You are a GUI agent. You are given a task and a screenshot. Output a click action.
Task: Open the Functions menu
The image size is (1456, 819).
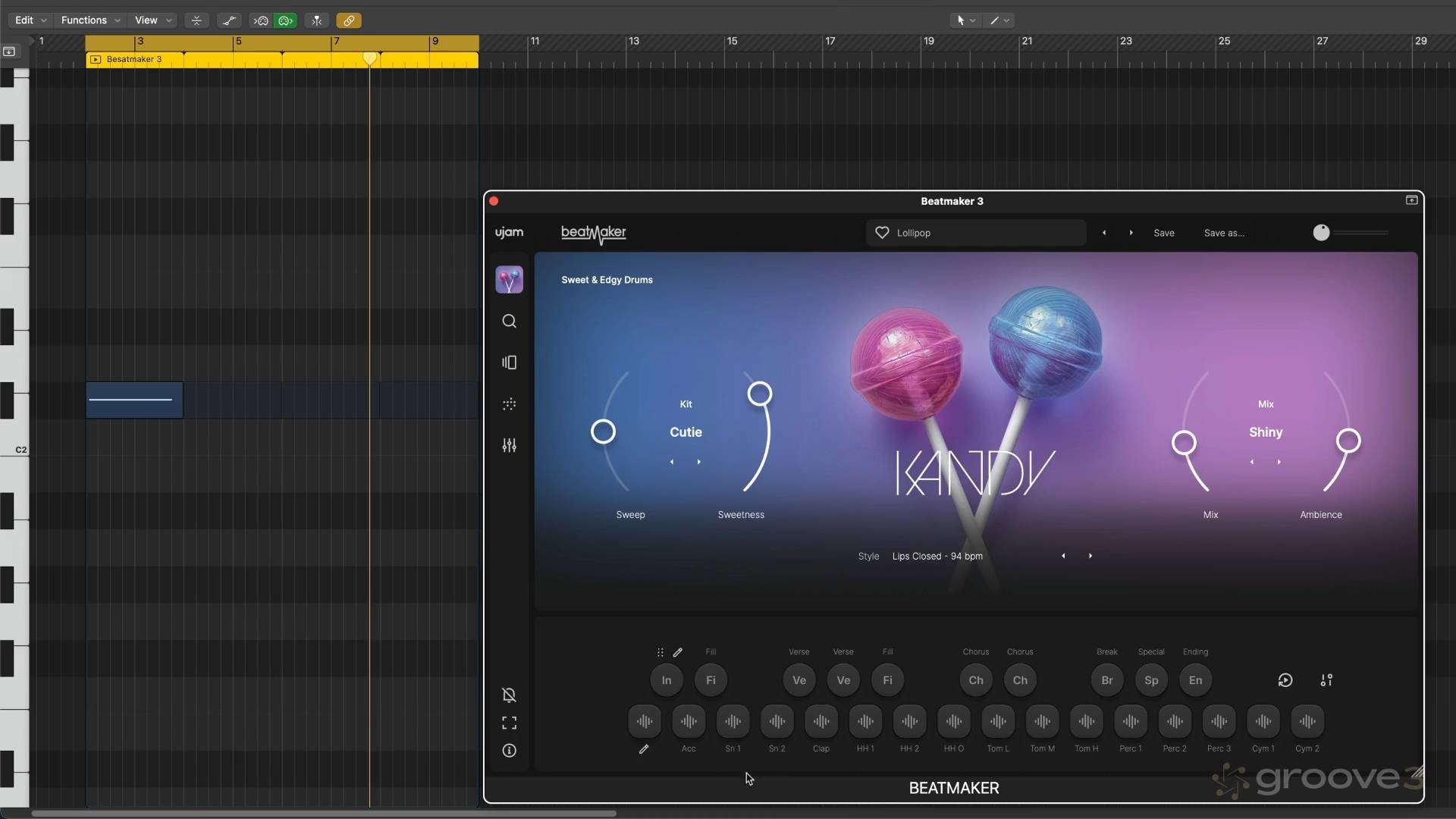pyautogui.click(x=84, y=20)
